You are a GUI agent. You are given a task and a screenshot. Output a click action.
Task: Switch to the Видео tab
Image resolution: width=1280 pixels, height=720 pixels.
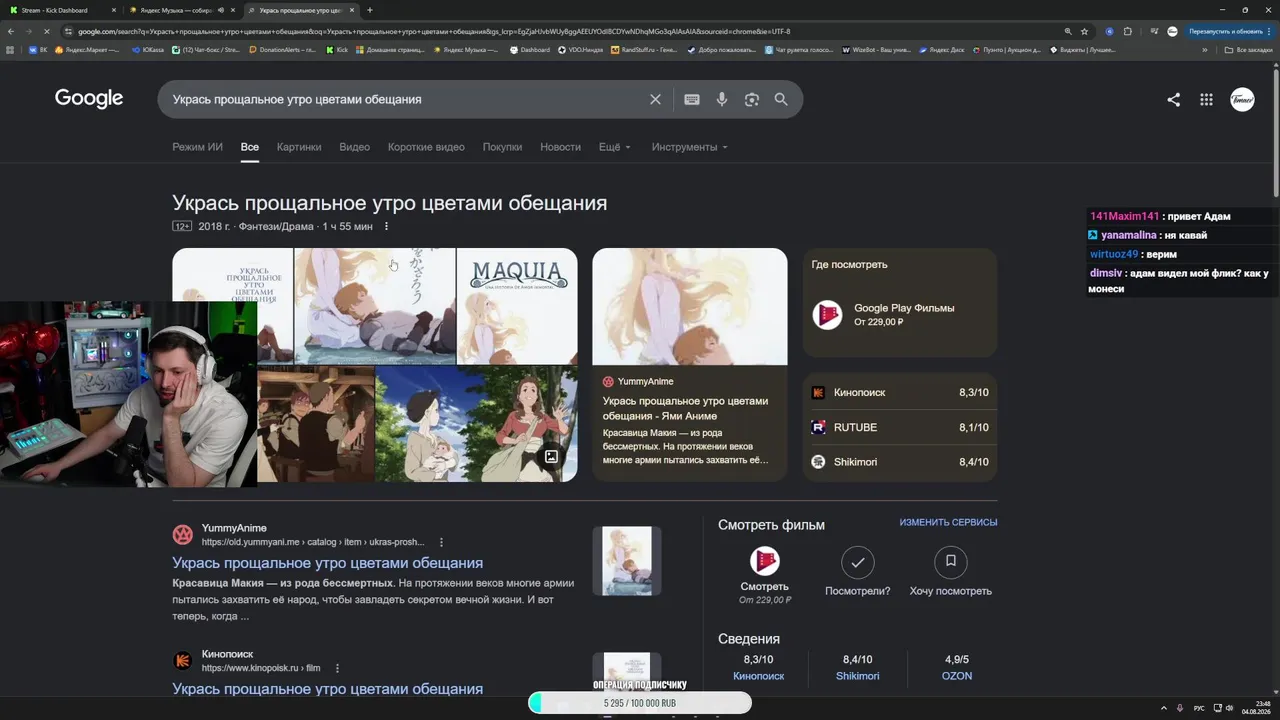point(355,147)
